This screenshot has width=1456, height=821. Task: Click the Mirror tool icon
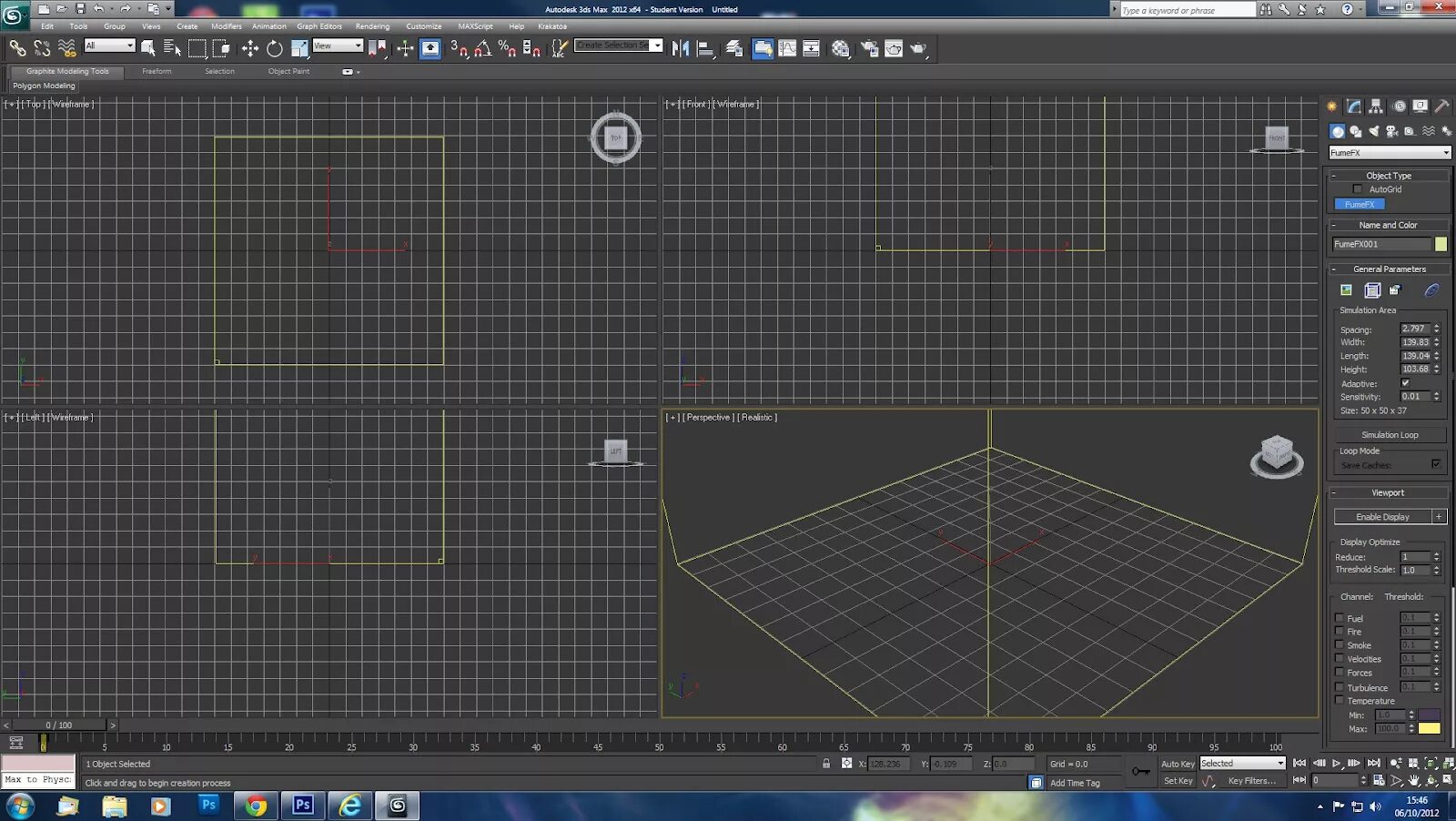pyautogui.click(x=680, y=49)
